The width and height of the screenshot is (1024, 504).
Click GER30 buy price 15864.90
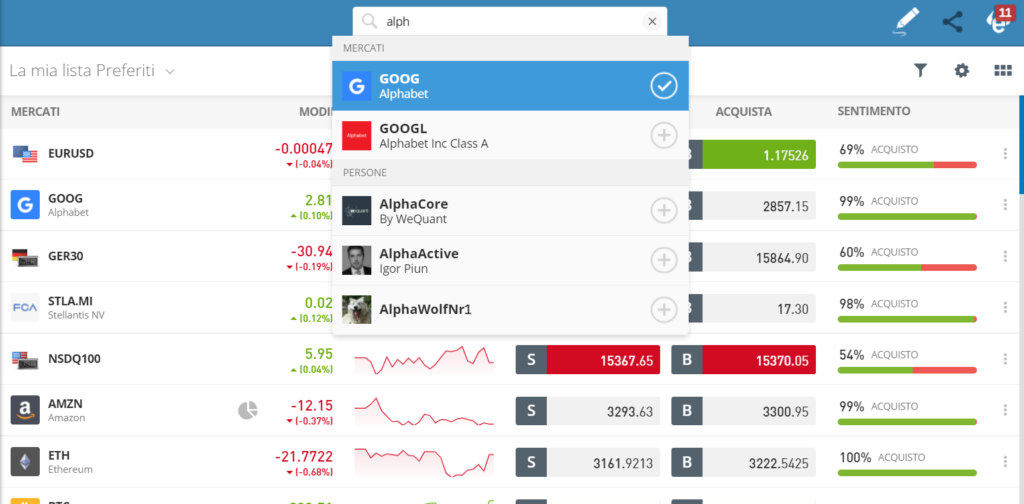(x=759, y=257)
